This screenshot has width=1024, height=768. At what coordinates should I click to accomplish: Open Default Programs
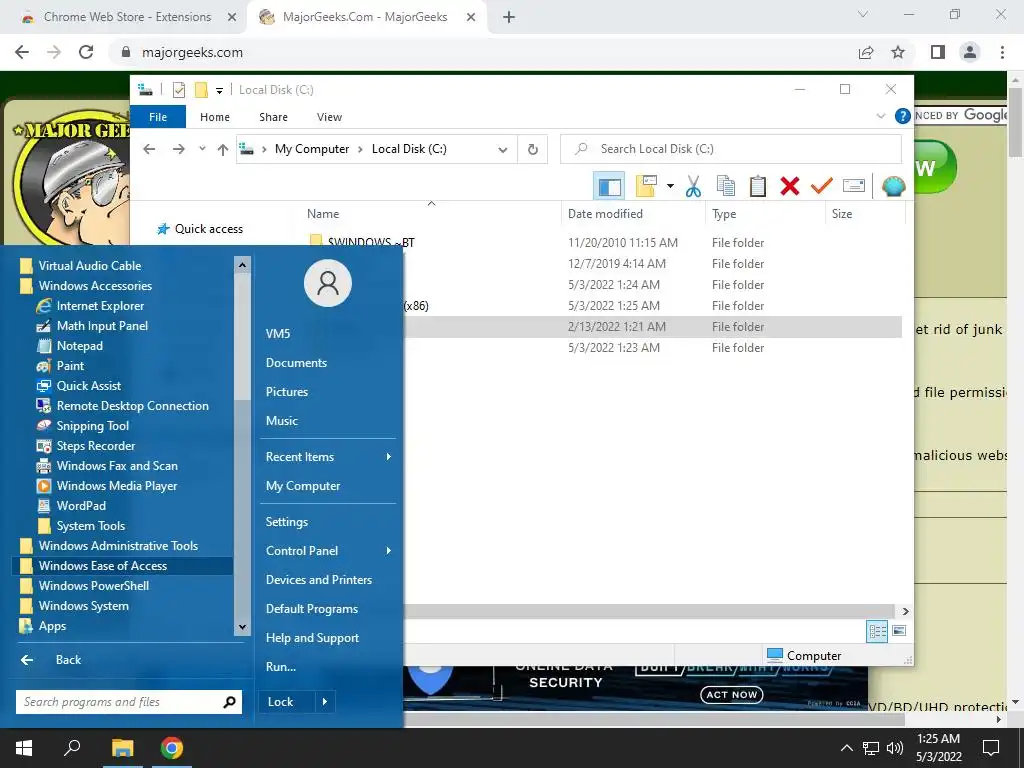click(312, 609)
